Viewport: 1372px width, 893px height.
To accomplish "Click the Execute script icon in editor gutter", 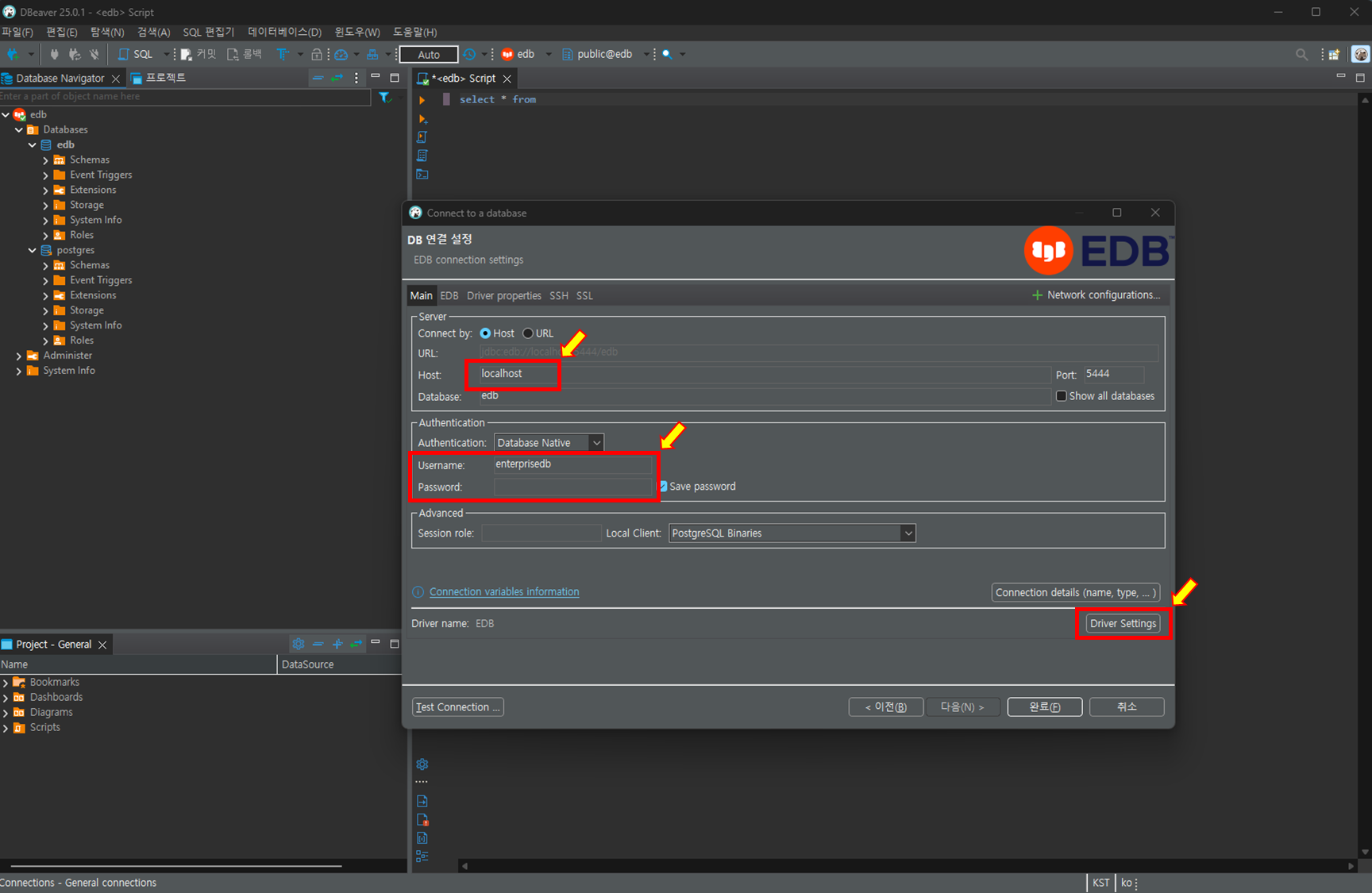I will coord(422,137).
